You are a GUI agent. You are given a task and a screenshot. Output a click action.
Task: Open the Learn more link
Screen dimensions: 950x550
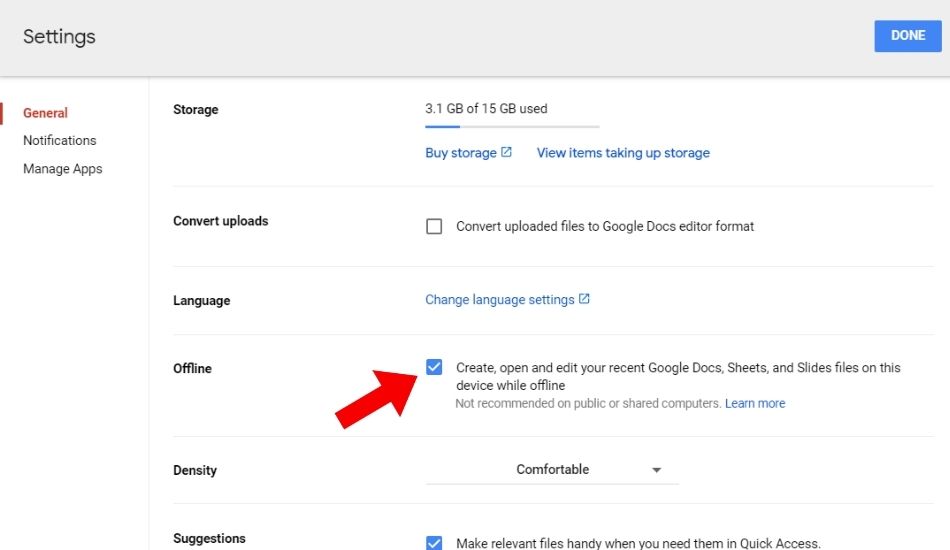[x=755, y=403]
